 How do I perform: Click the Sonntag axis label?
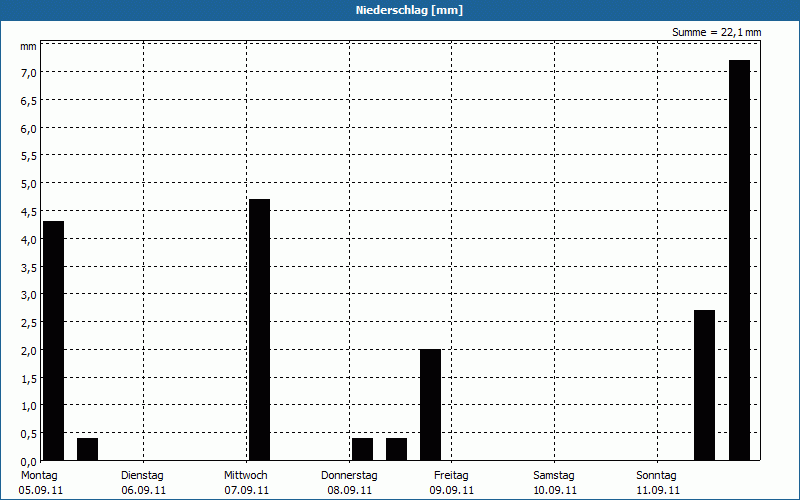tap(656, 476)
